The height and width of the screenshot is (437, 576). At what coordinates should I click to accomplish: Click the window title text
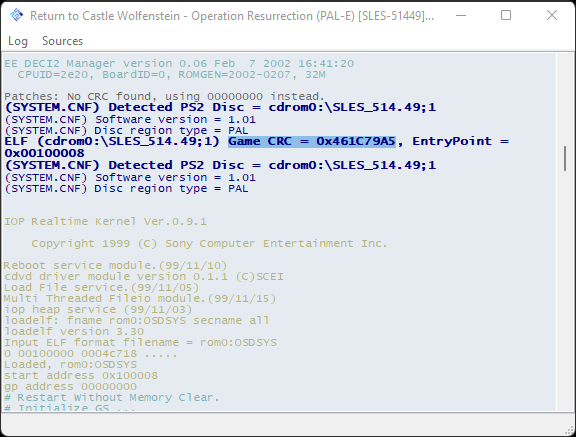(232, 16)
